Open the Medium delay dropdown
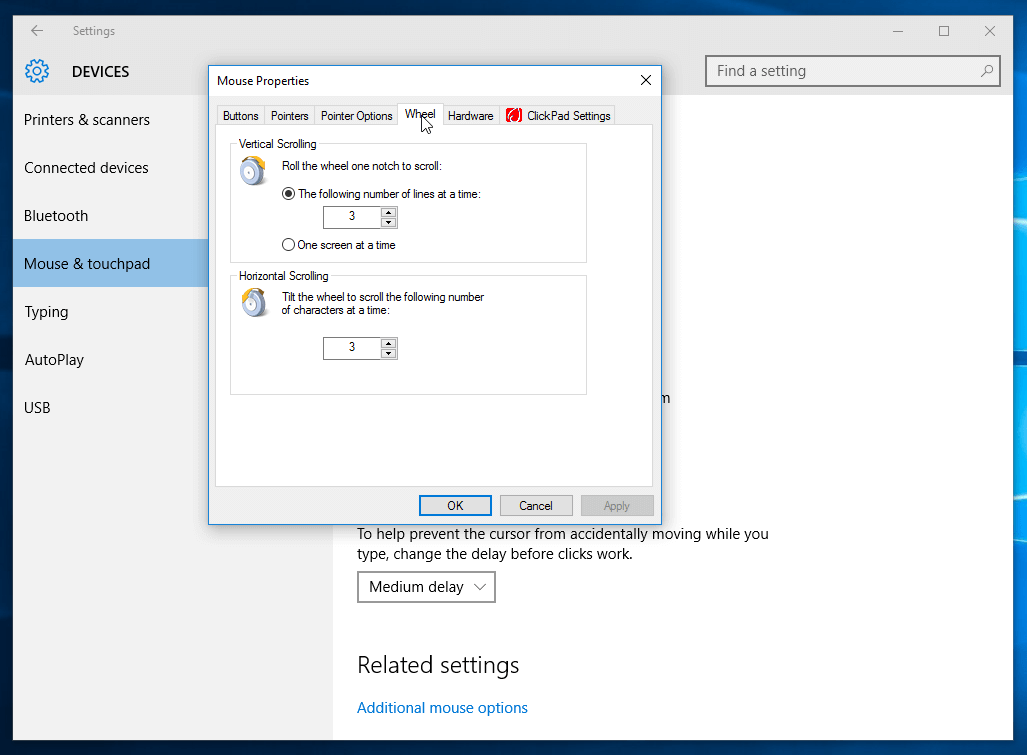 (426, 587)
